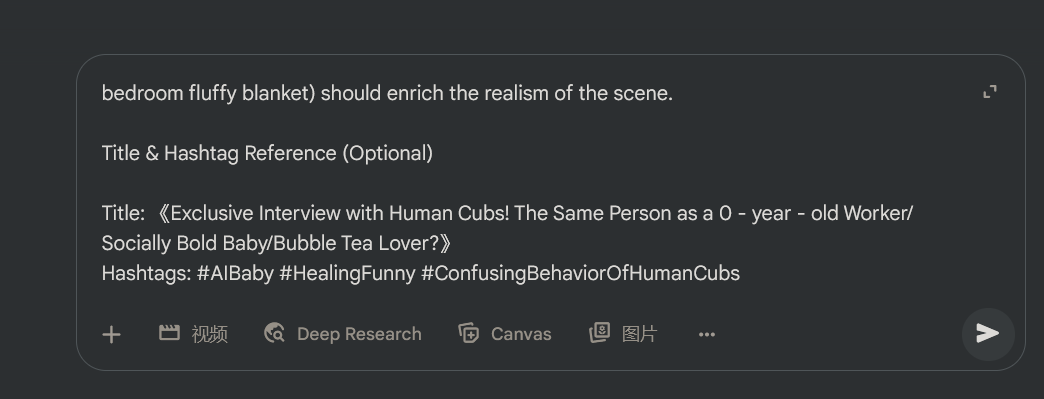
Task: Click the Canvas document icon
Action: [x=469, y=333]
